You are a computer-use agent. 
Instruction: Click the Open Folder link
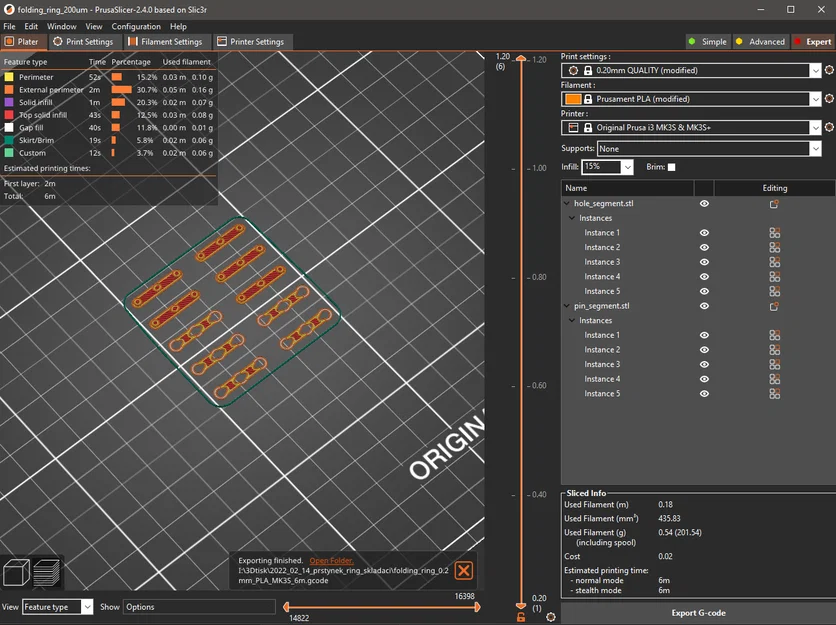[331, 561]
